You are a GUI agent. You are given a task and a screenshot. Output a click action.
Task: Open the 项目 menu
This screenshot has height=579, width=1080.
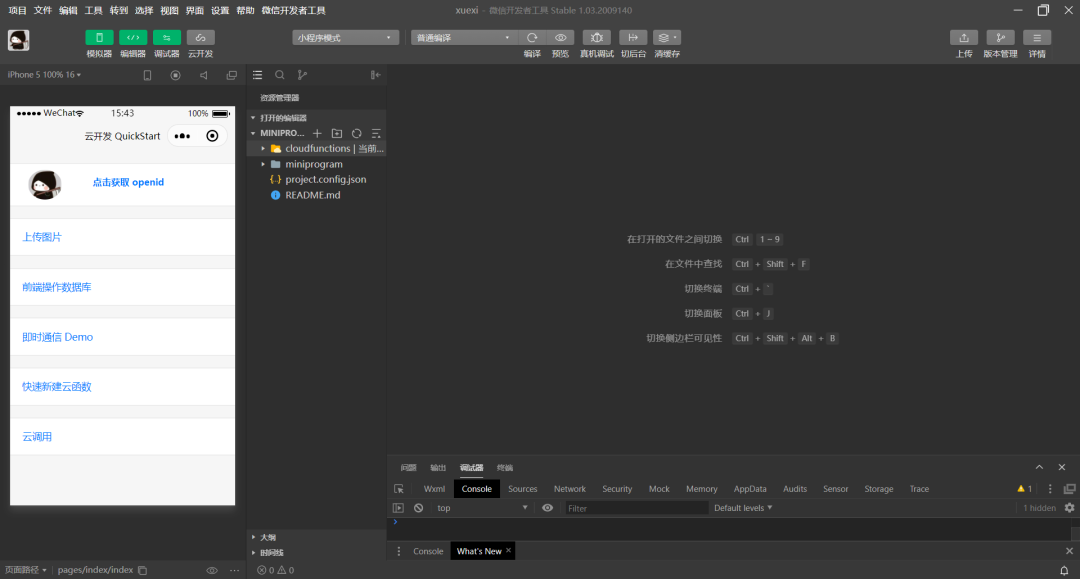17,10
